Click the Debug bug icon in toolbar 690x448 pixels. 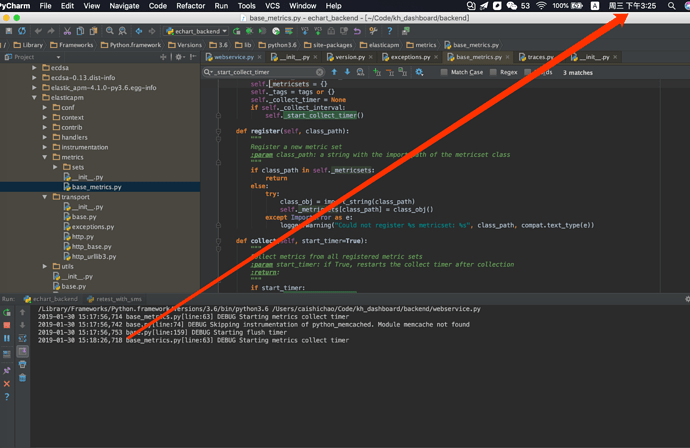250,31
